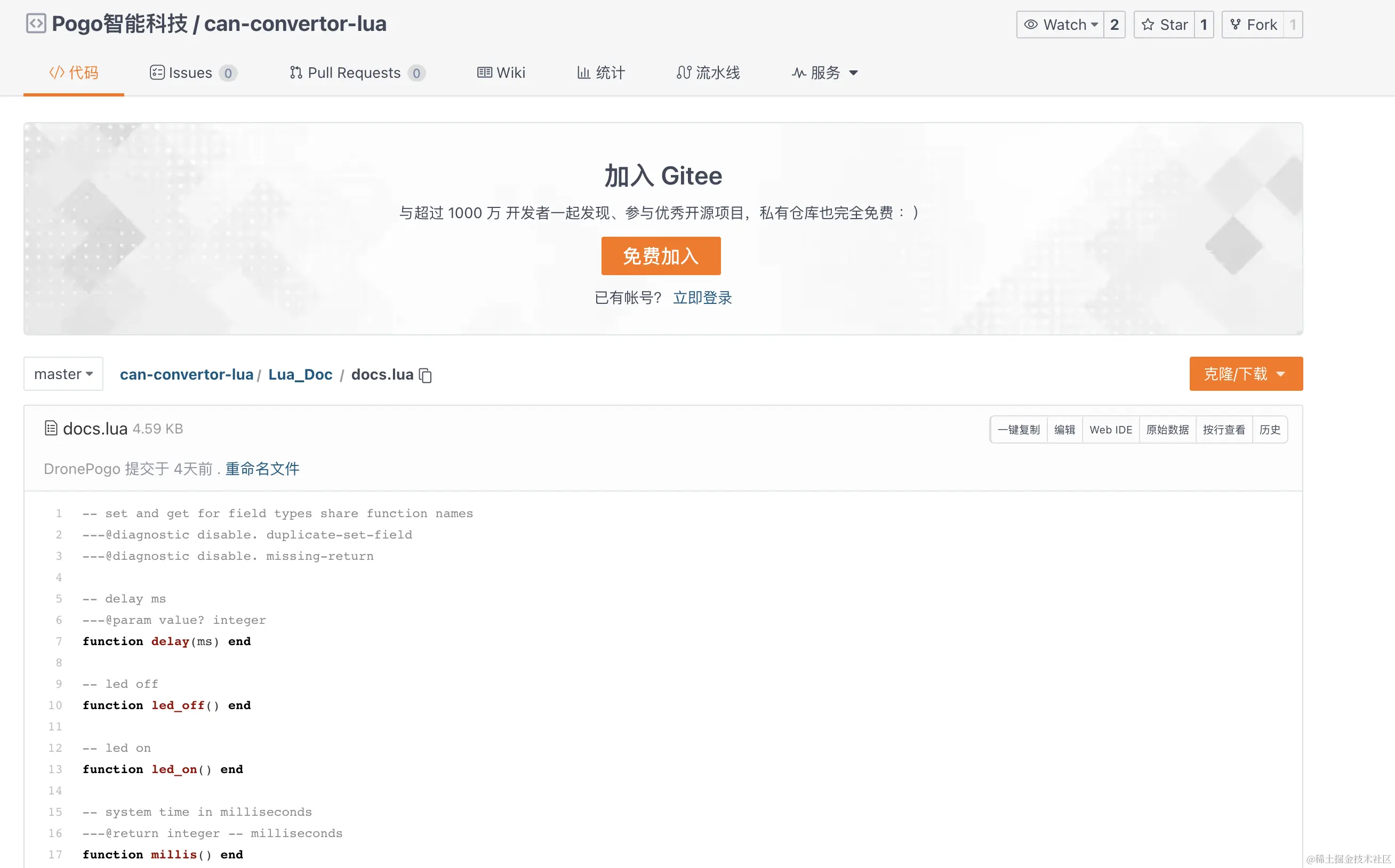Open the 流水线 pipeline tab
This screenshot has width=1395, height=868.
[x=708, y=73]
